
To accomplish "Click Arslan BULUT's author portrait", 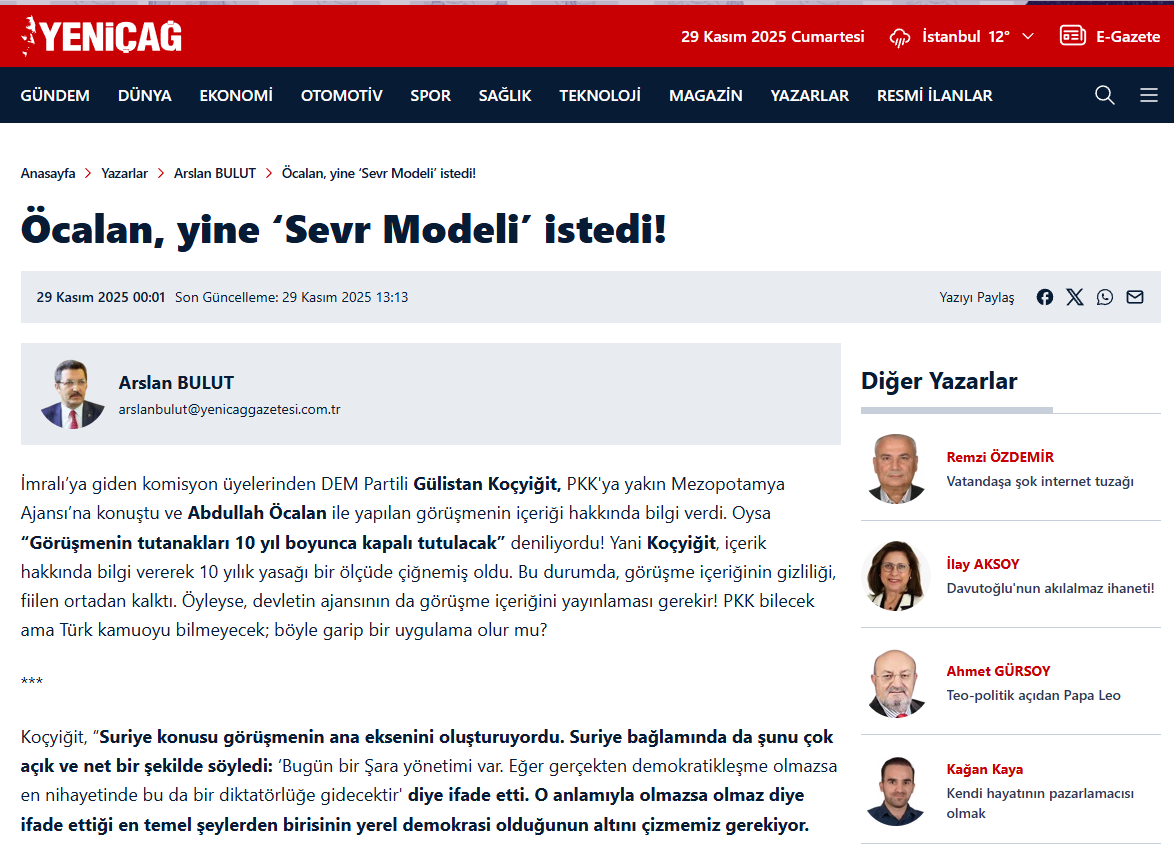I will tap(72, 394).
